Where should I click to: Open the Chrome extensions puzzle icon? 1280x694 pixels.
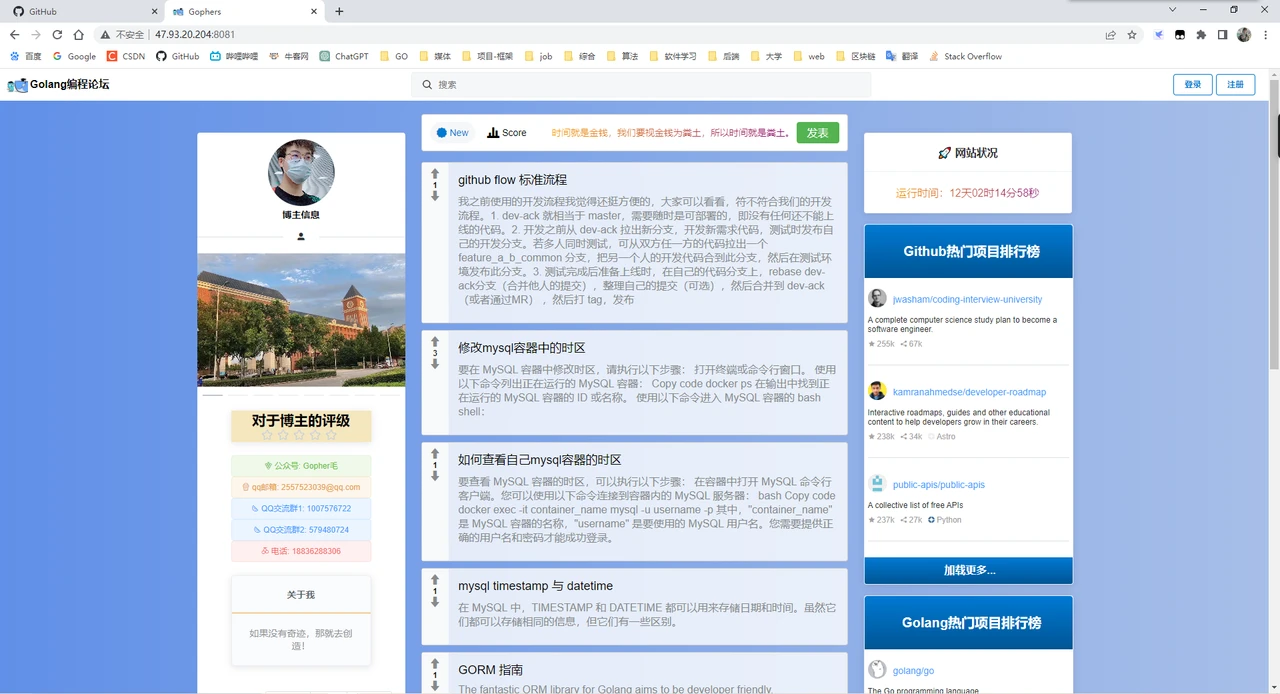pos(1201,34)
